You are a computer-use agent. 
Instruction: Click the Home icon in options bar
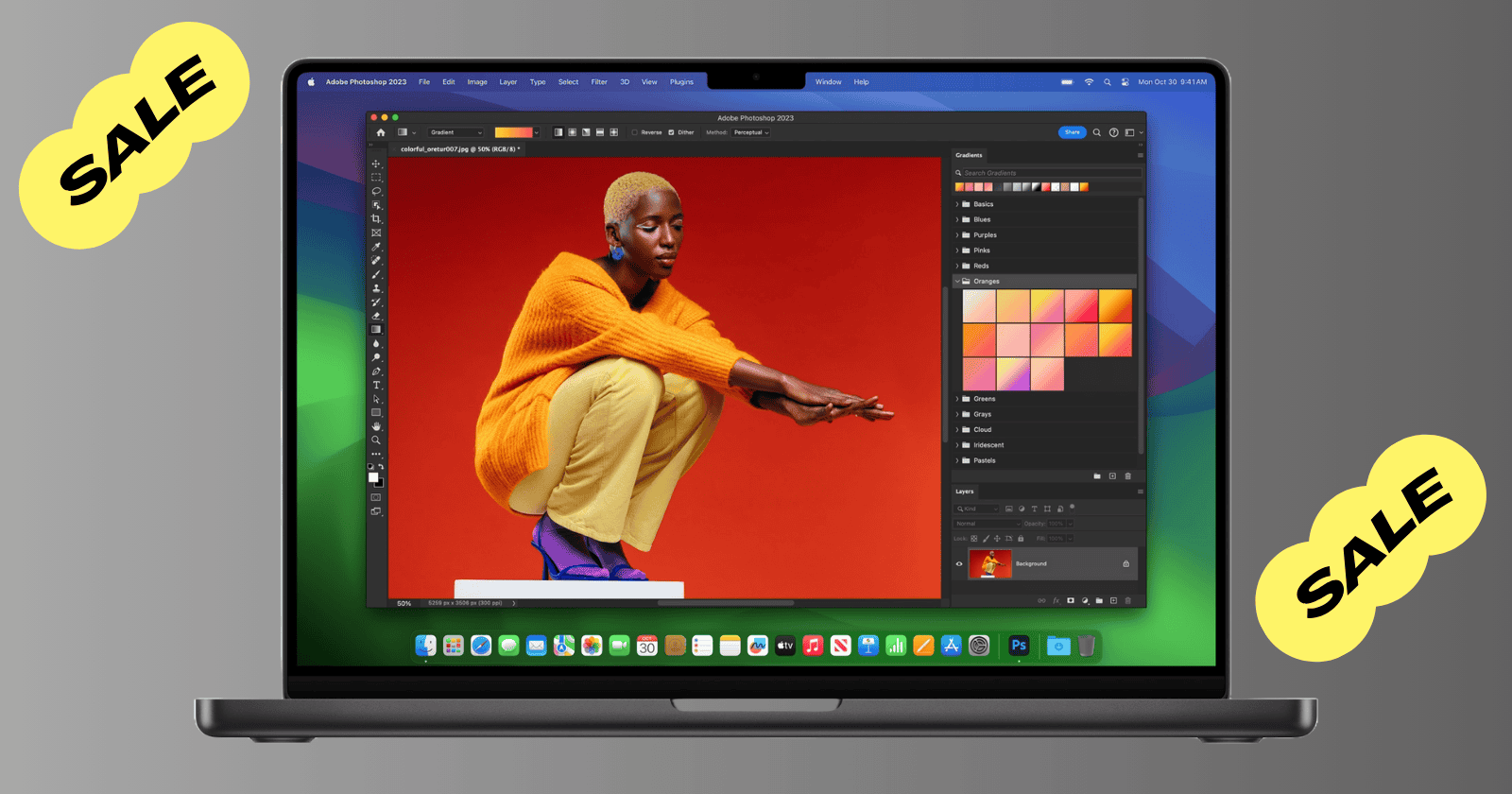(381, 132)
